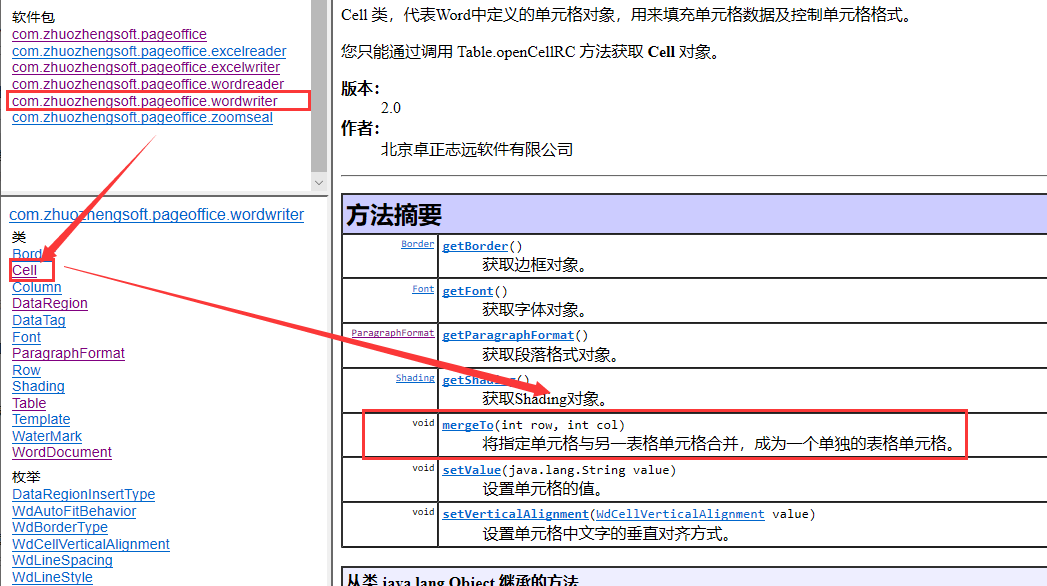Open the Table class link
This screenshot has width=1047, height=586.
29,403
